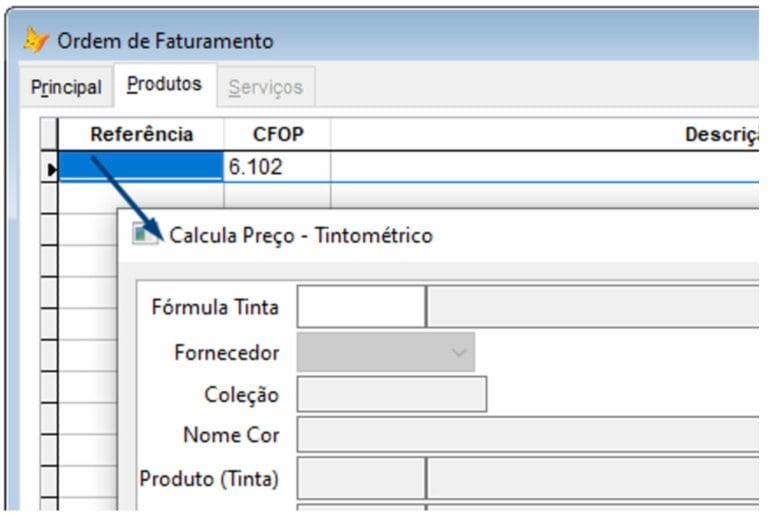Focus the Fórmula Tinta code field
This screenshot has width=768, height=515.
pos(361,307)
